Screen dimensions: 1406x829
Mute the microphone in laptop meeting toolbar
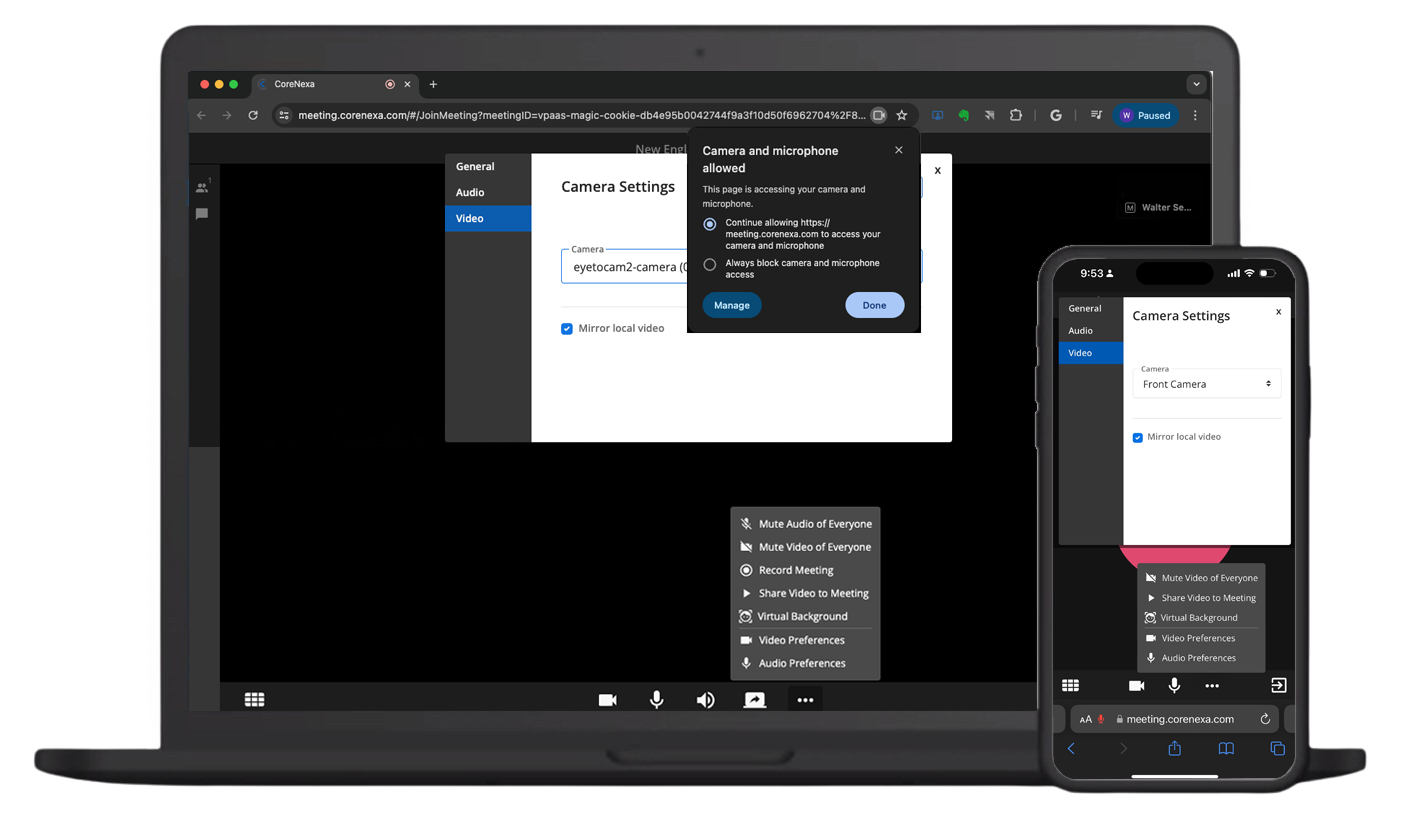656,700
